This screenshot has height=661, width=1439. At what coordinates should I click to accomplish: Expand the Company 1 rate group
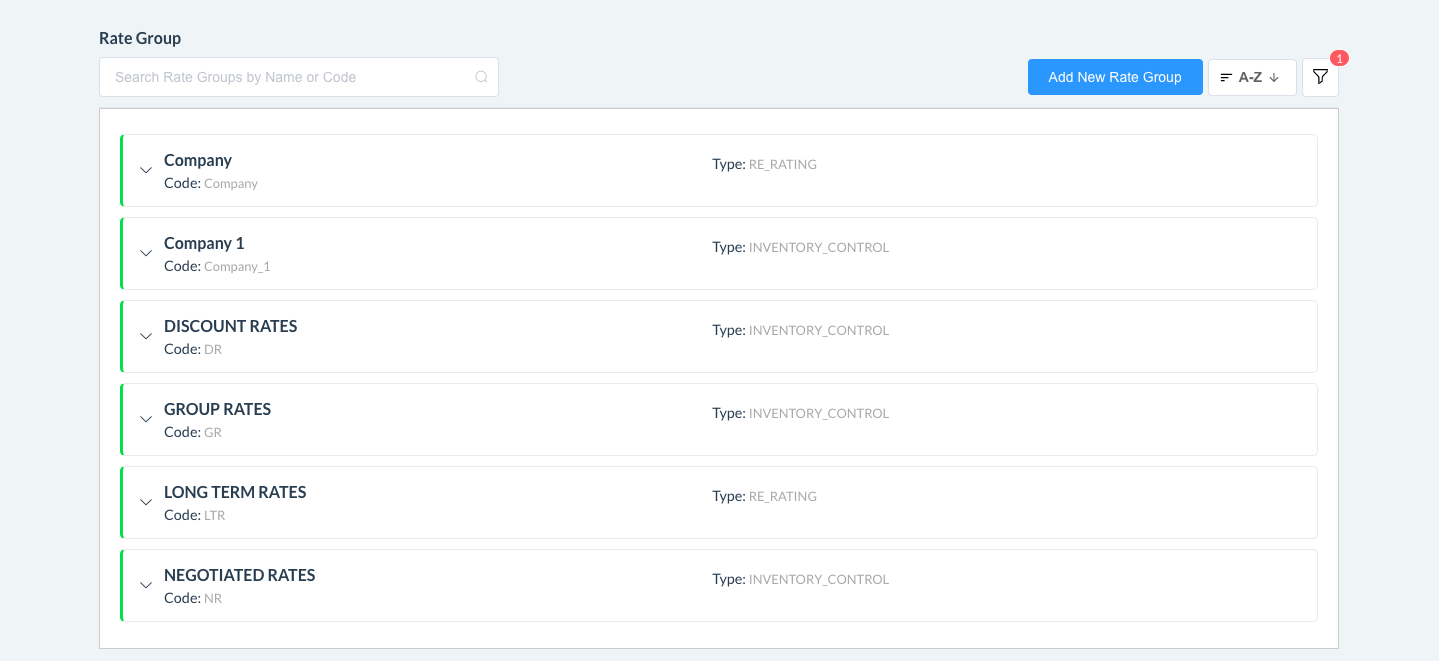pyautogui.click(x=146, y=253)
